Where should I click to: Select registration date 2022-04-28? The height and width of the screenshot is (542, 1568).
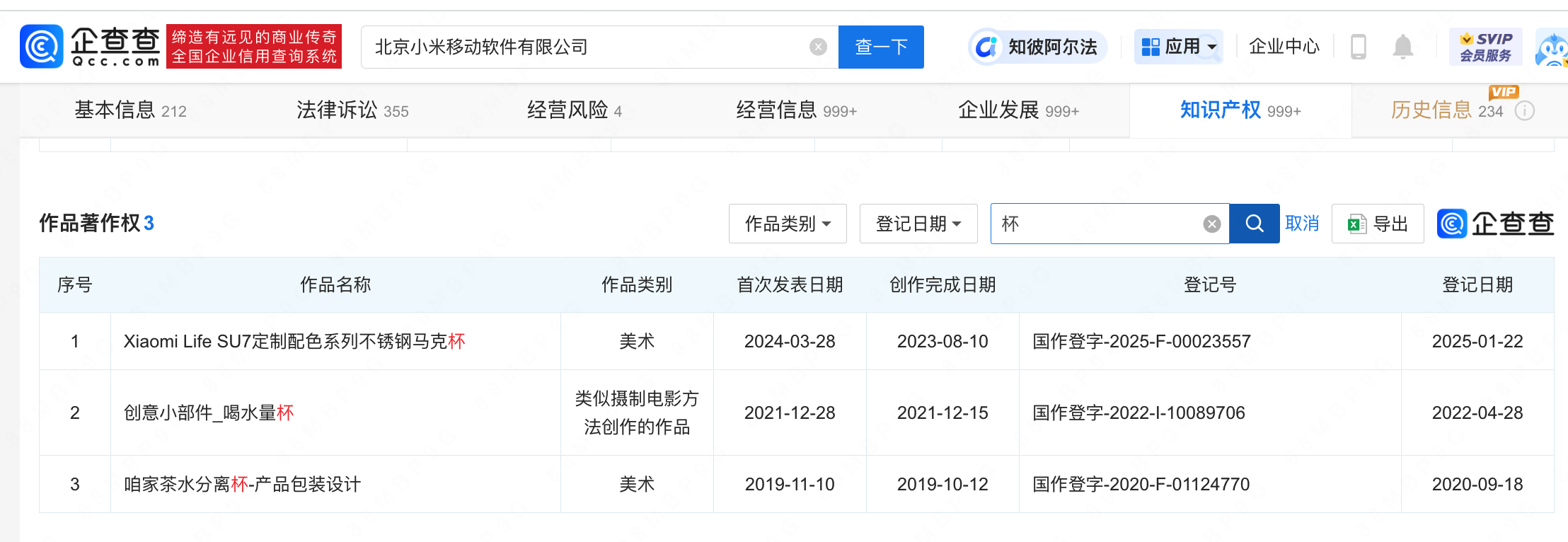pos(1477,413)
